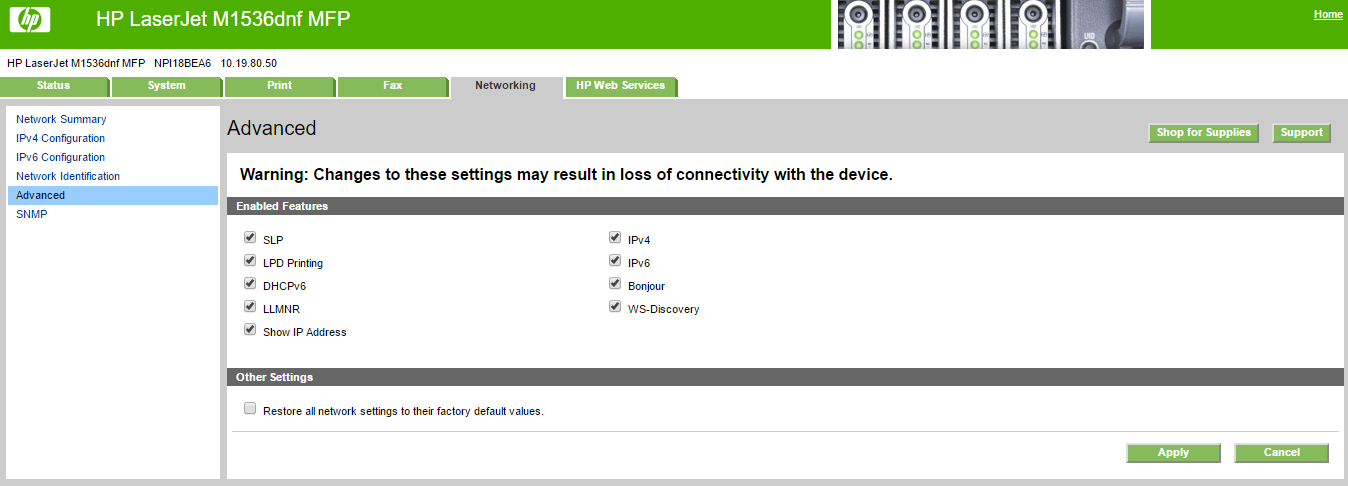Click the Shop for Supplies button
This screenshot has height=486, width=1348.
coord(1203,133)
